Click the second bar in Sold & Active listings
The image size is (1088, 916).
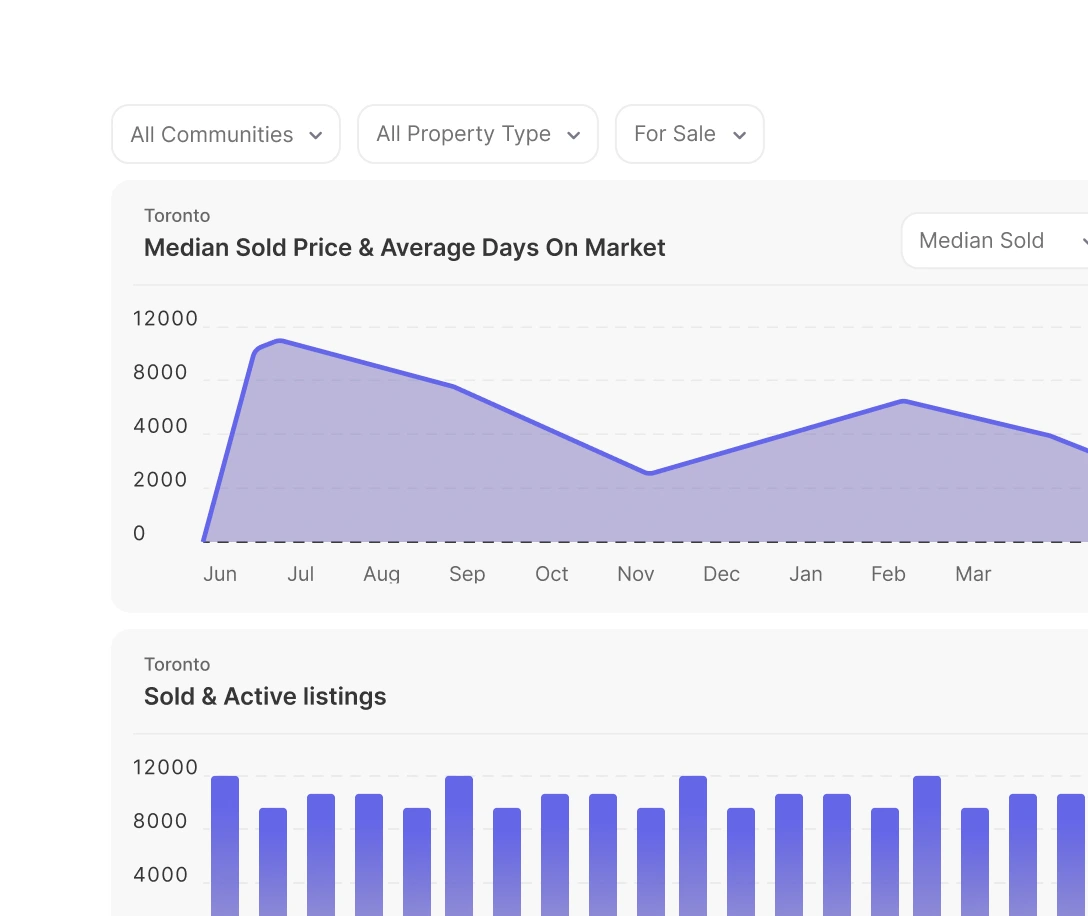point(273,860)
